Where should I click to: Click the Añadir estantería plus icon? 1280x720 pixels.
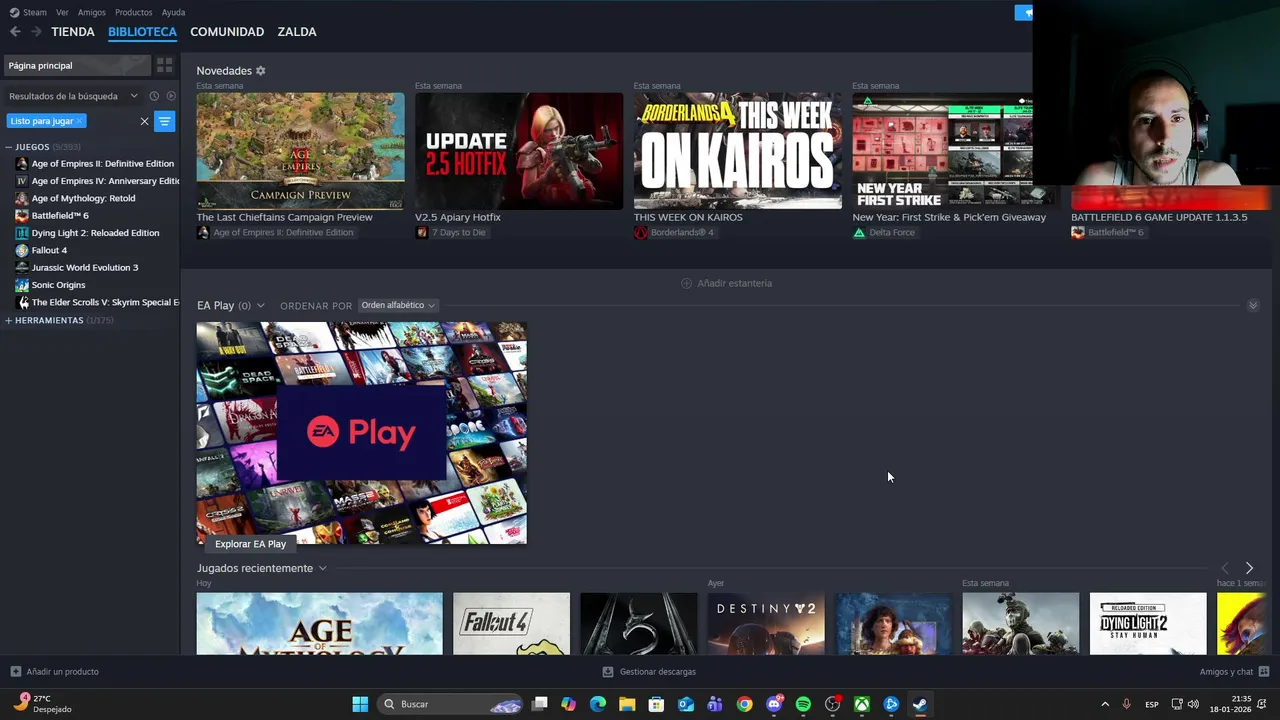686,283
